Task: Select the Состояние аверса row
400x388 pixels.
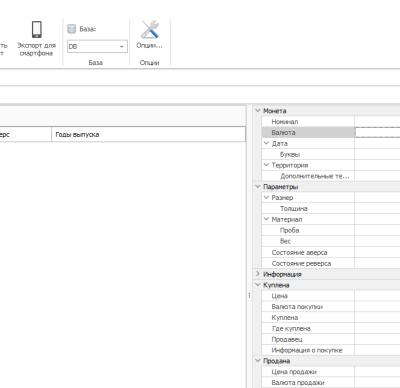Action: coord(331,252)
